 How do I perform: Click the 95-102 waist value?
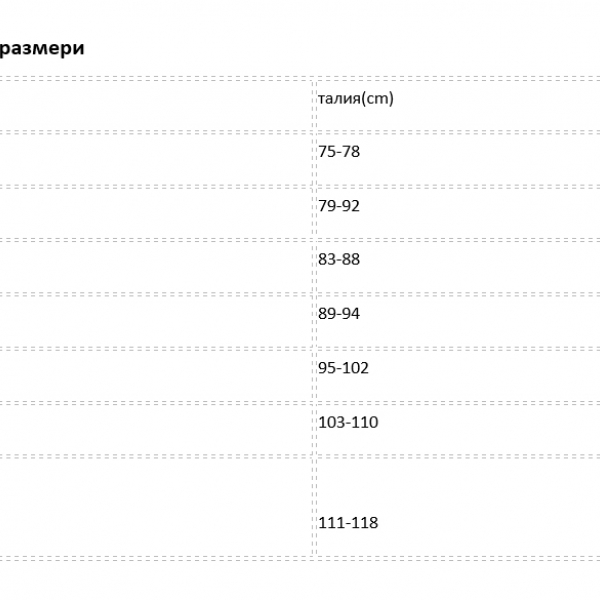pos(343,368)
